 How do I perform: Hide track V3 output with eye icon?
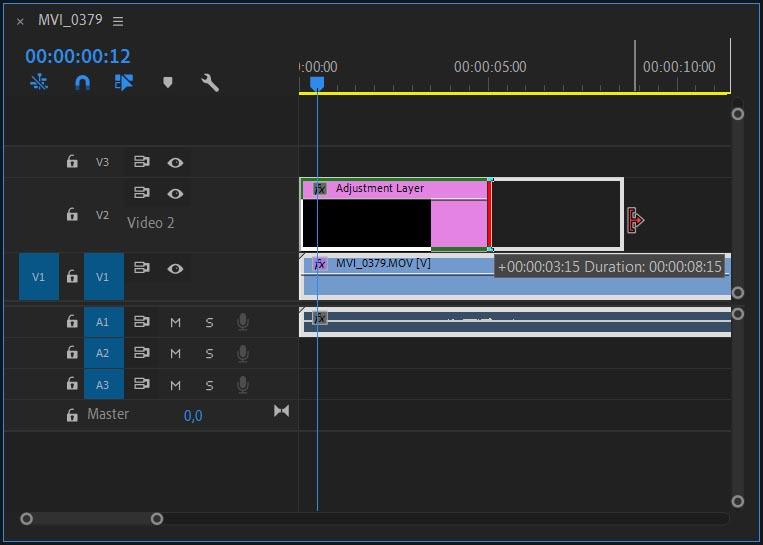(175, 163)
